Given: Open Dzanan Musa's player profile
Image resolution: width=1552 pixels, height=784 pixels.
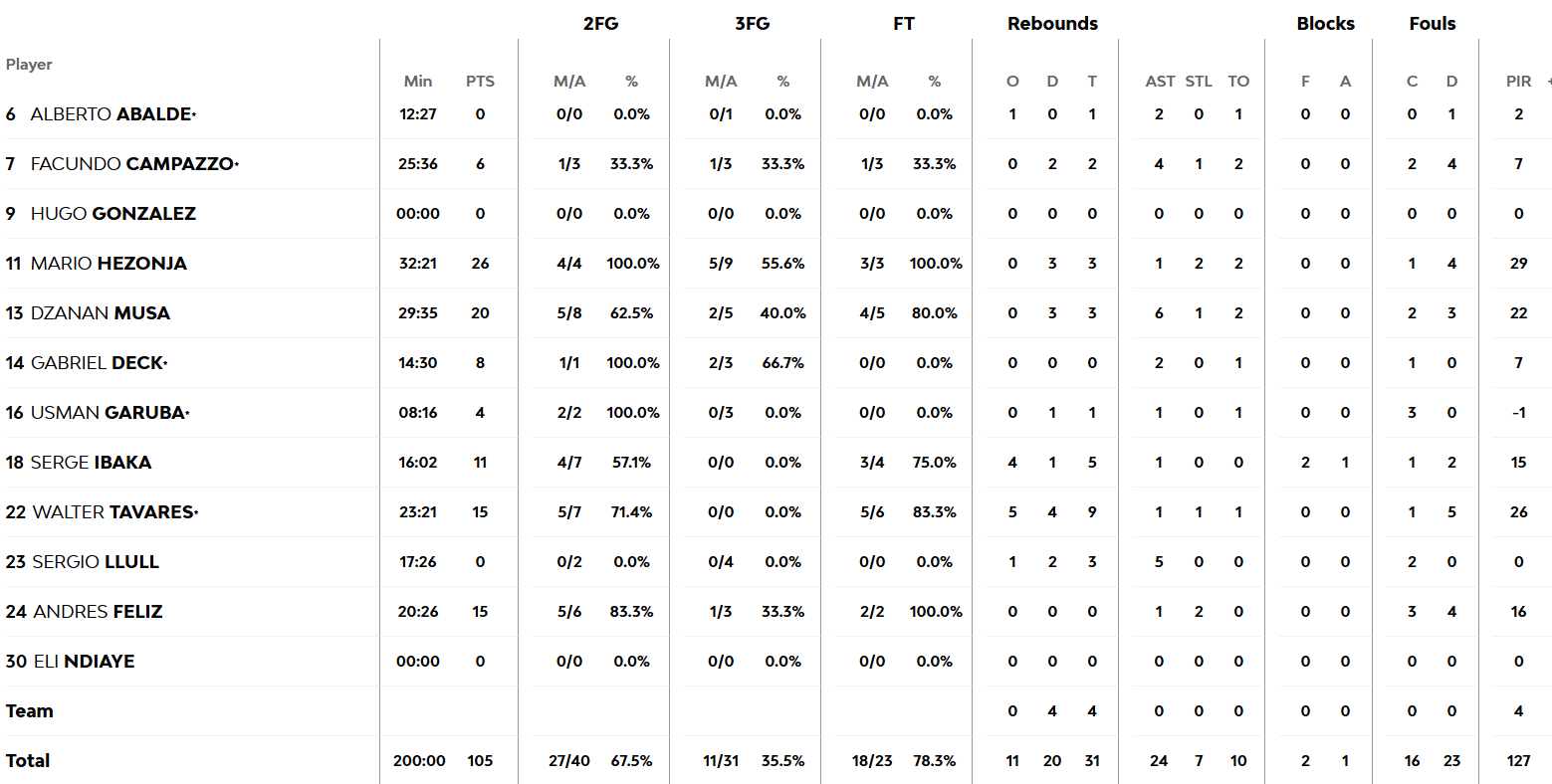Looking at the screenshot, I should (101, 313).
